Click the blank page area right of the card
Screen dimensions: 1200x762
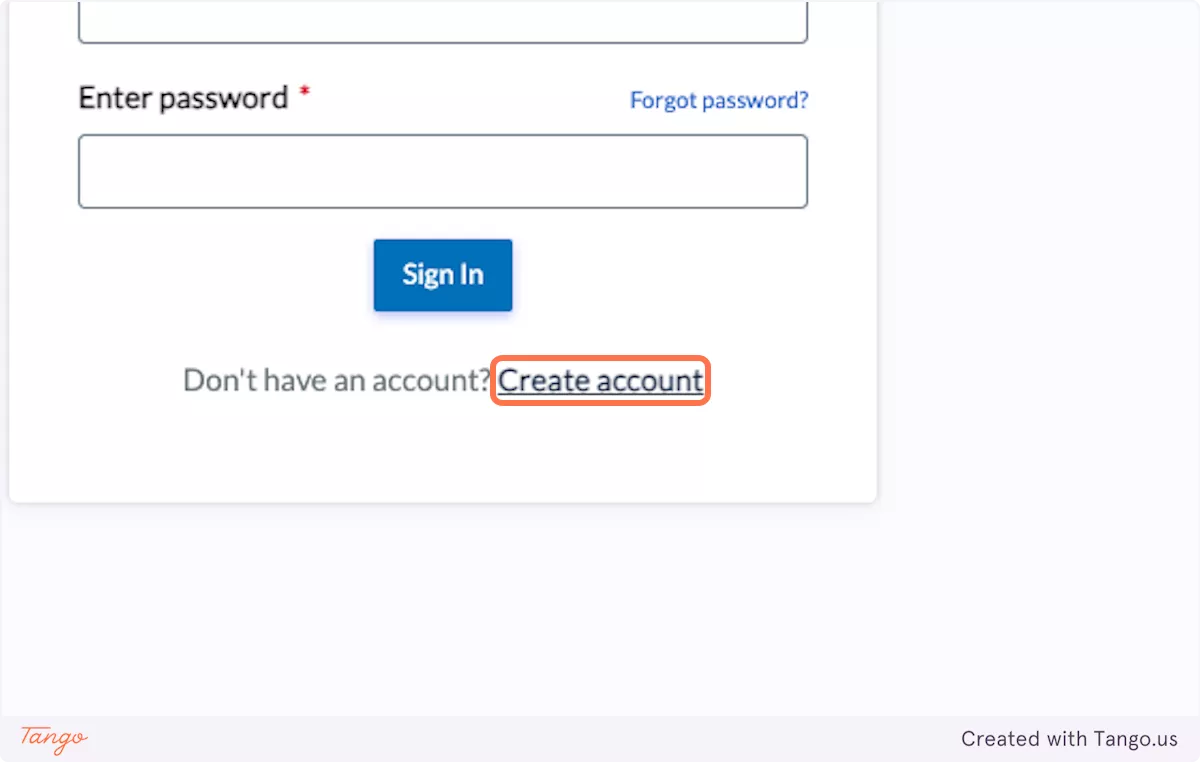1040,300
